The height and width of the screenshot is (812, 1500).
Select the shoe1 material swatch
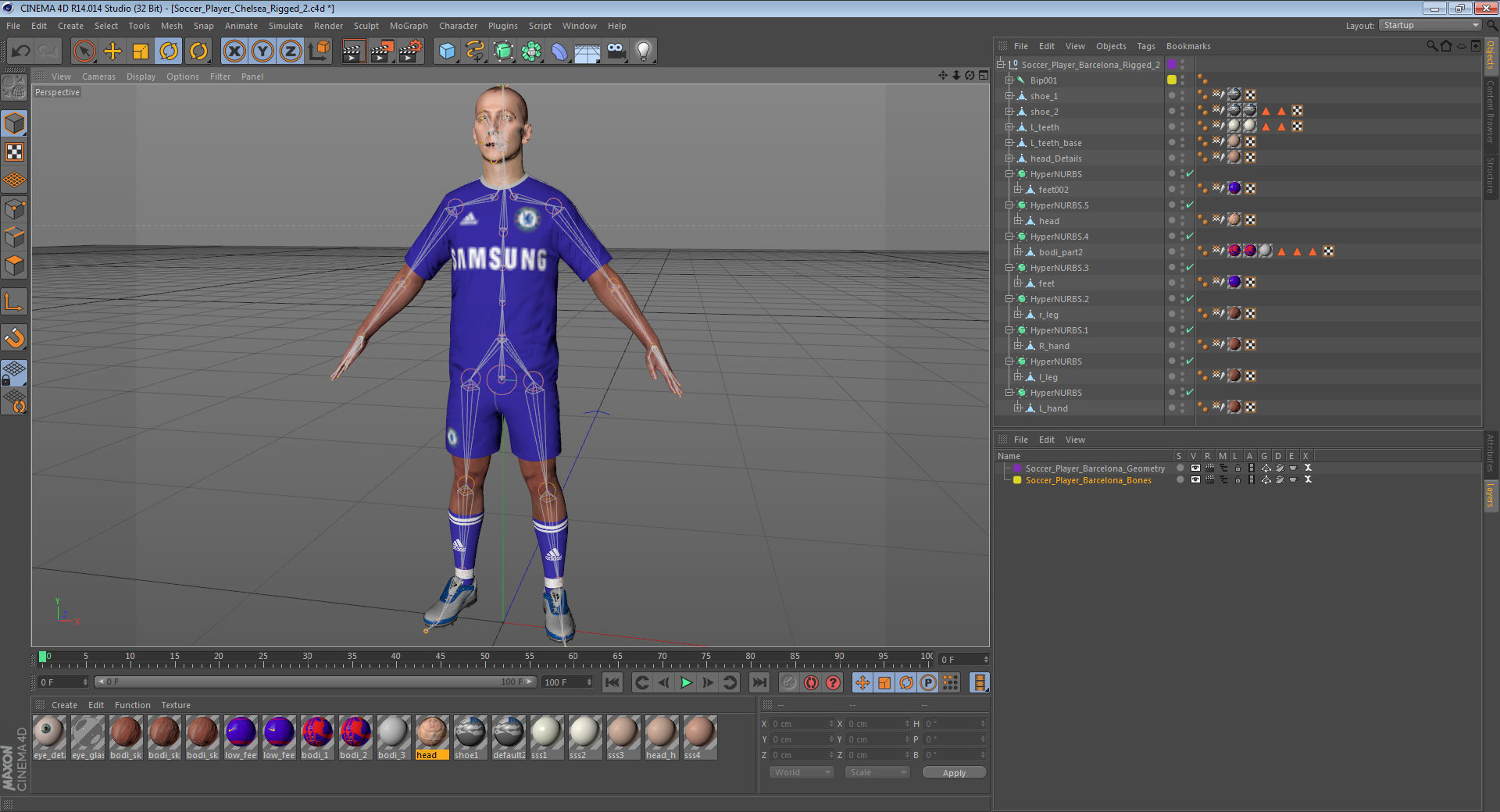pos(470,737)
